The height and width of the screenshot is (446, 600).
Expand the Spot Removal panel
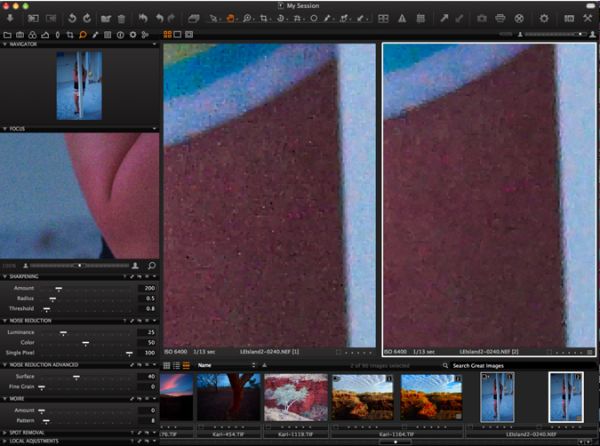click(5, 433)
